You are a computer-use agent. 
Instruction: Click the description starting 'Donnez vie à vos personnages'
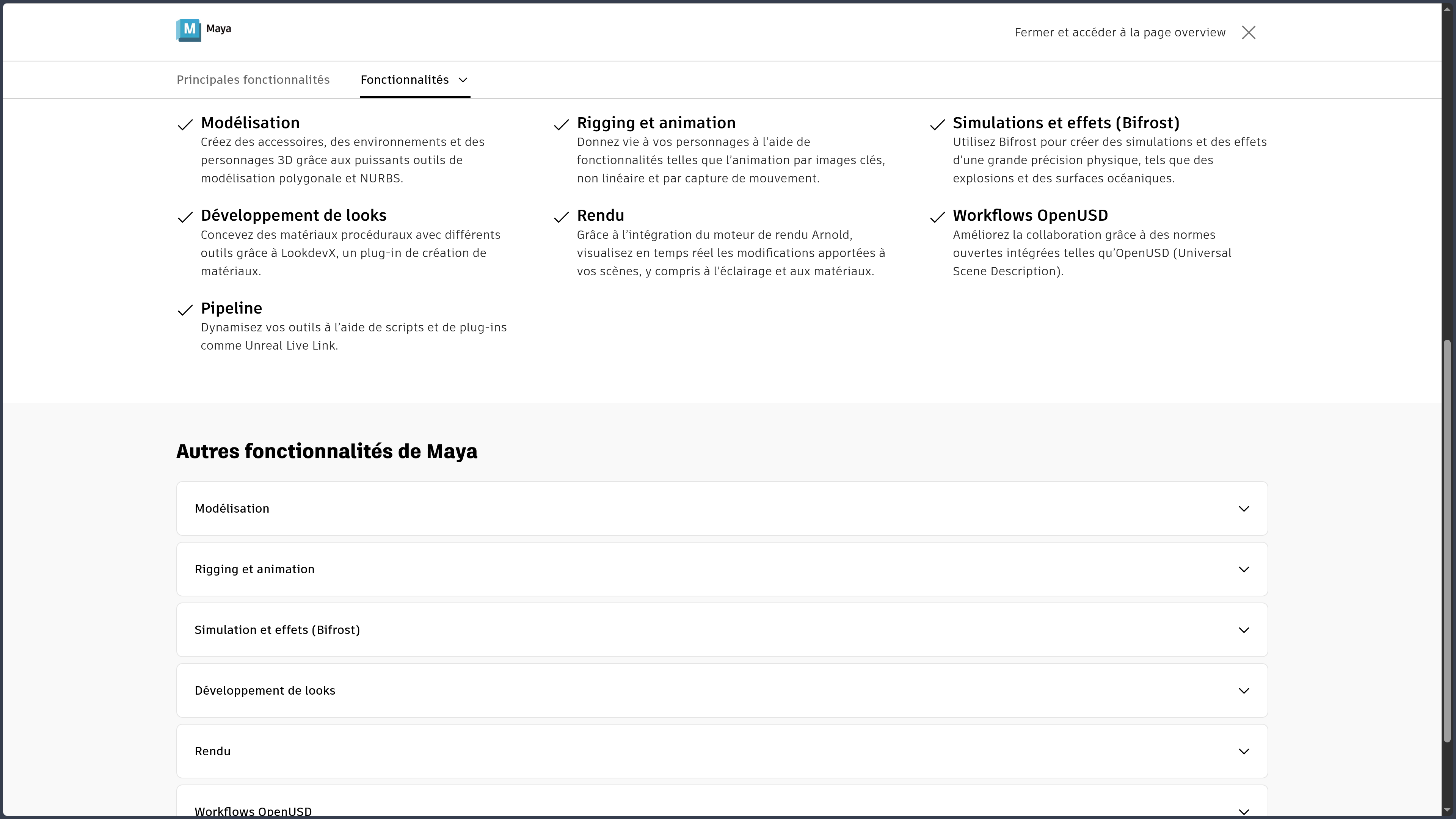731,160
